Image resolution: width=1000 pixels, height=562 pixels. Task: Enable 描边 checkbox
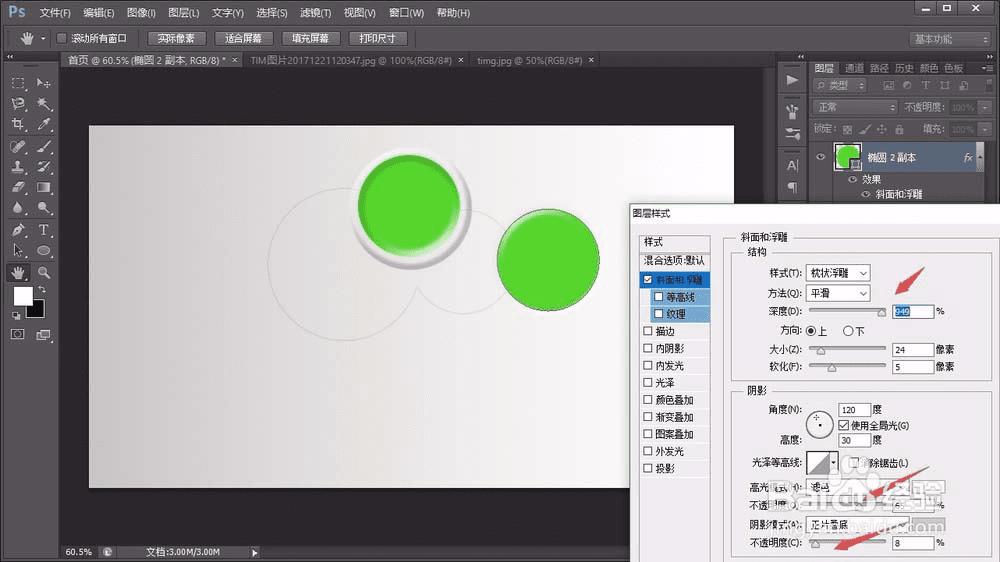(648, 331)
